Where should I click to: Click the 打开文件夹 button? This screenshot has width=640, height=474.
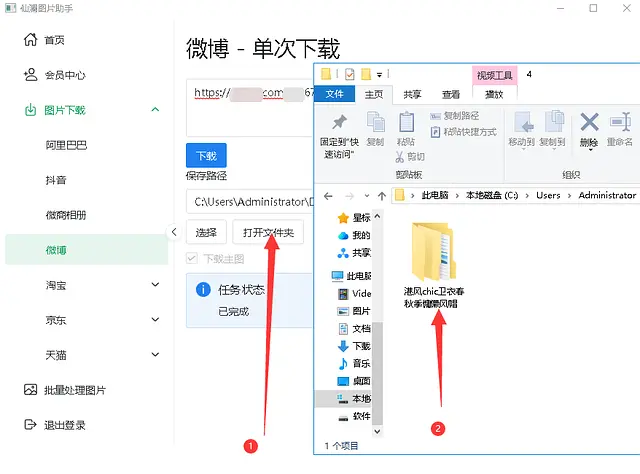click(268, 232)
